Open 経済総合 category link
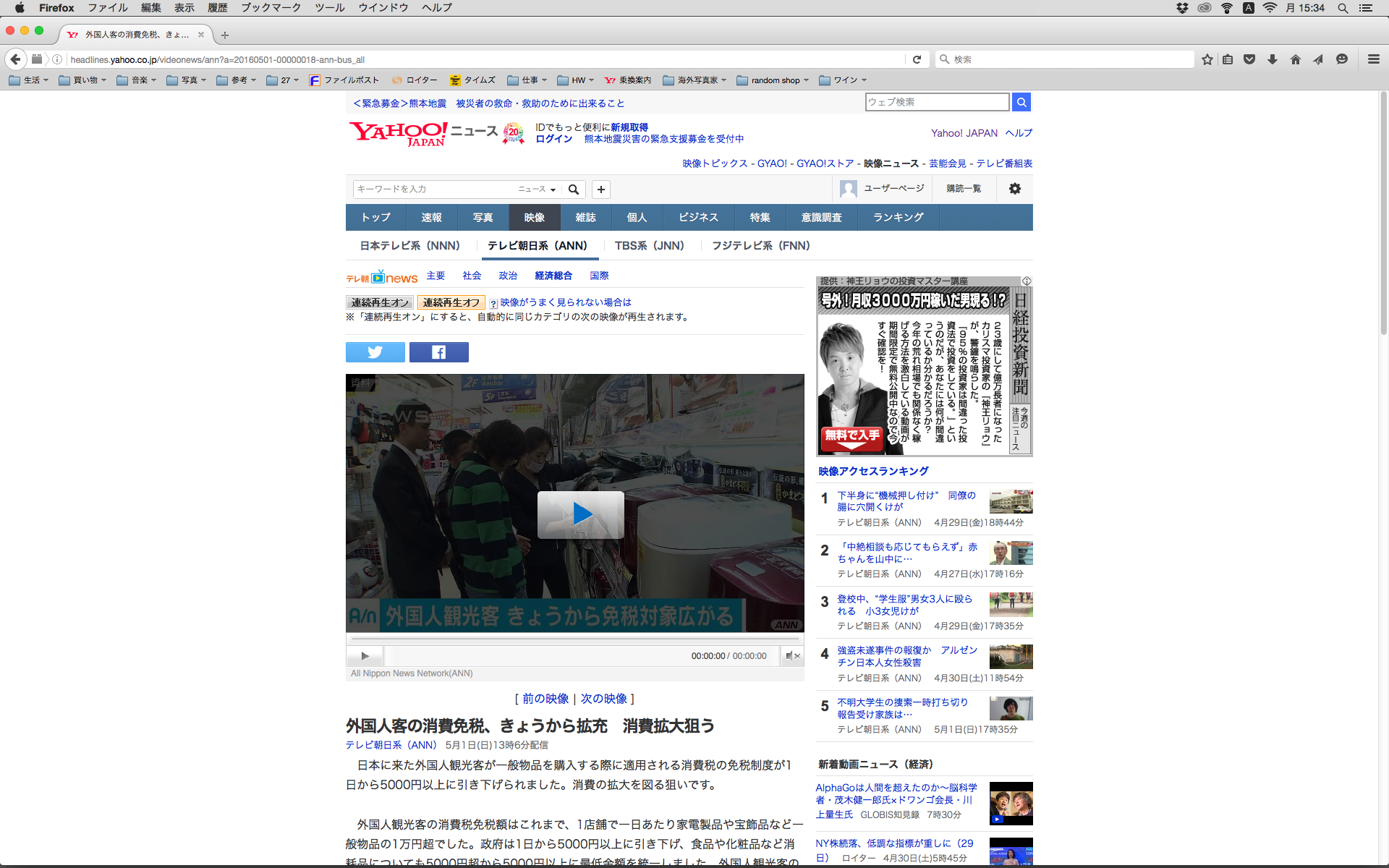1389x868 pixels. click(x=553, y=276)
